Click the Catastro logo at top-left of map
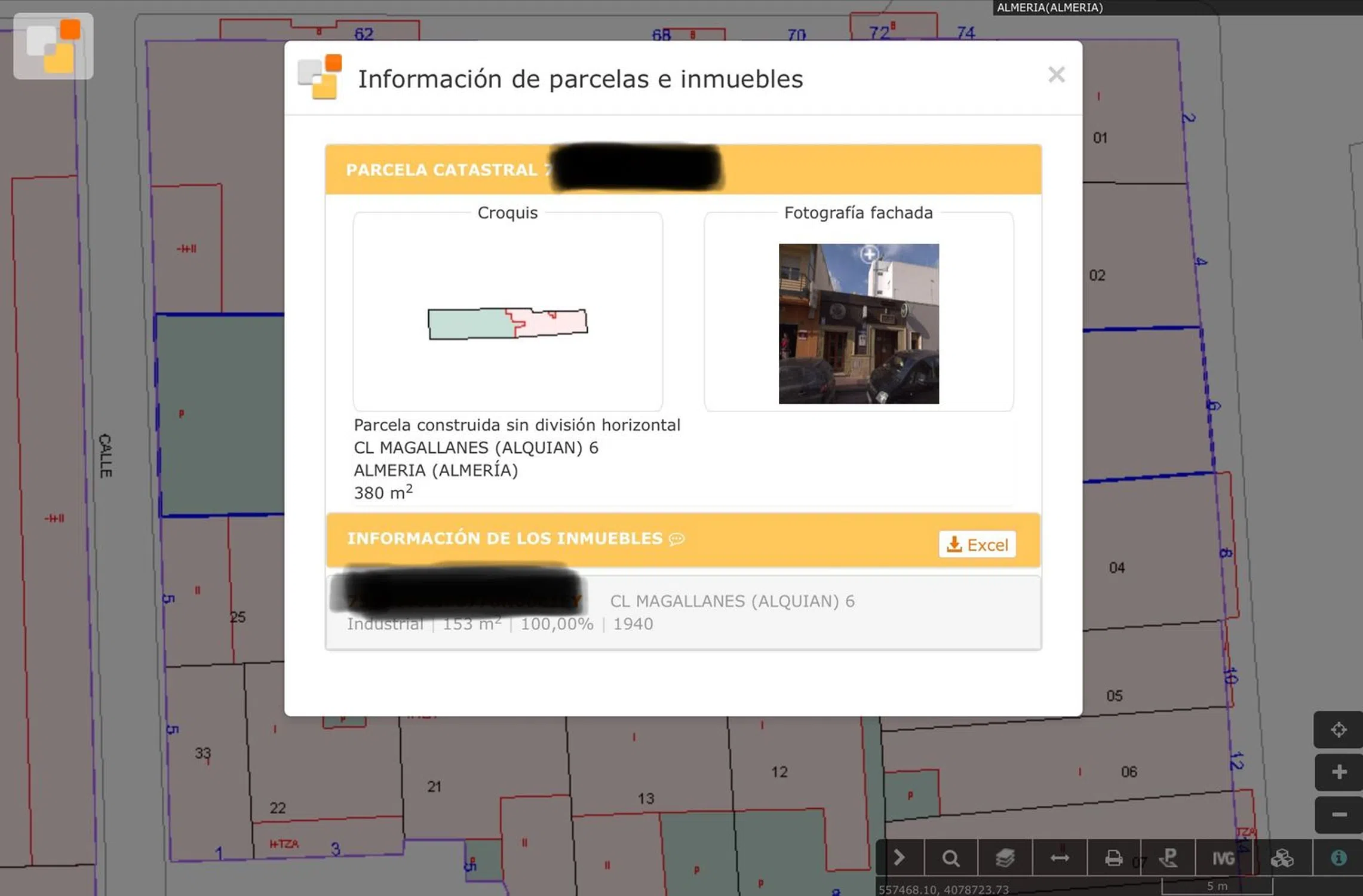This screenshot has height=896, width=1363. click(x=53, y=46)
